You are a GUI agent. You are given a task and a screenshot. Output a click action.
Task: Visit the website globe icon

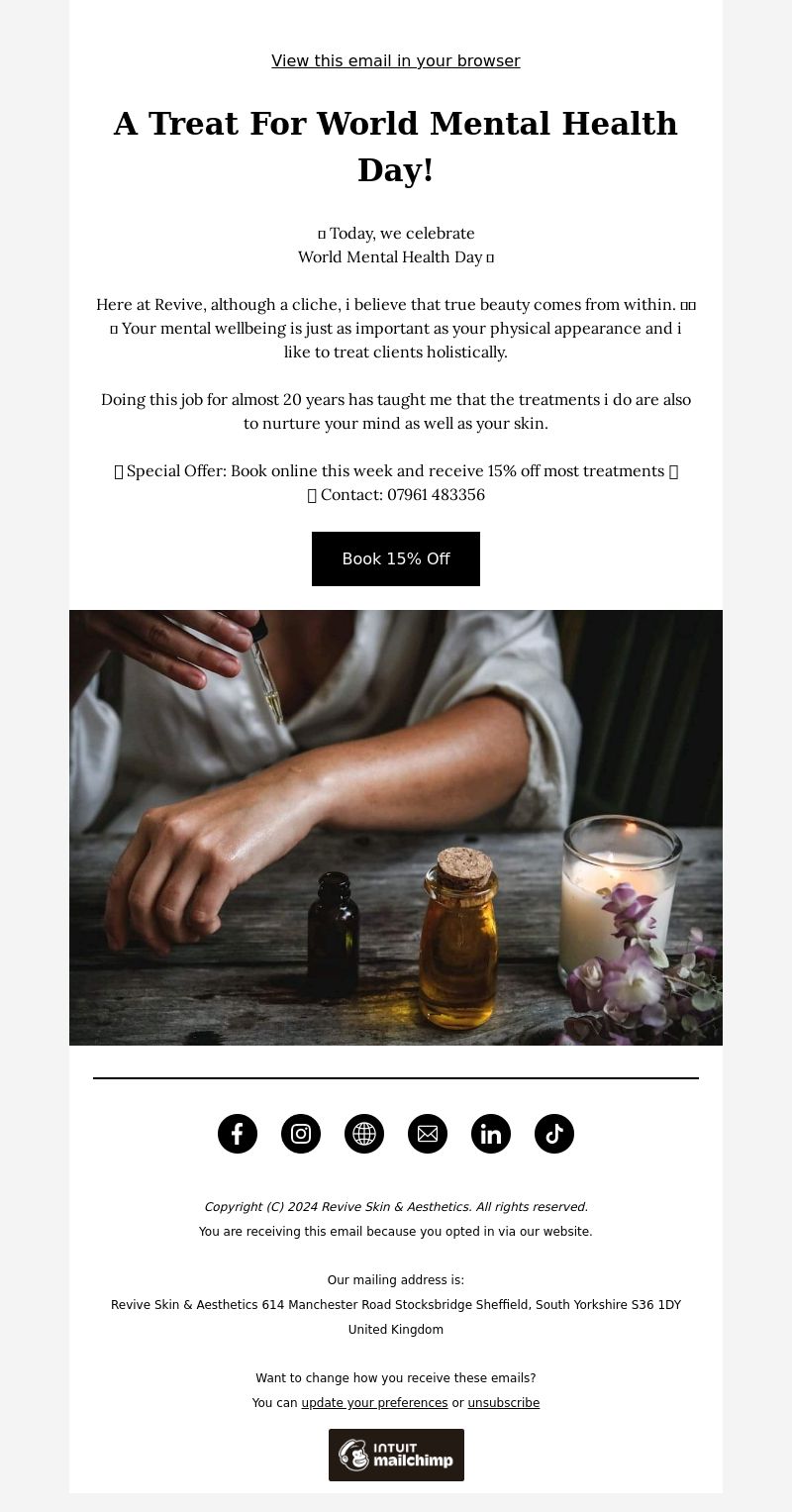coord(364,1134)
